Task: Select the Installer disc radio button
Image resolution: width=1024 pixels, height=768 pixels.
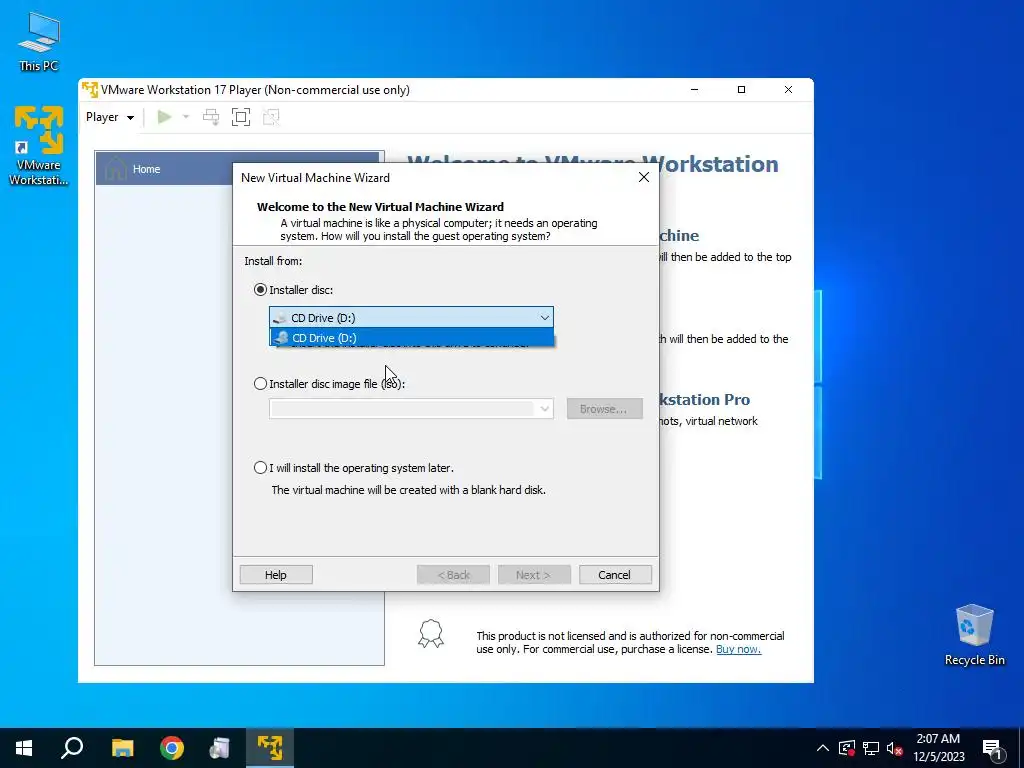Action: click(x=261, y=289)
